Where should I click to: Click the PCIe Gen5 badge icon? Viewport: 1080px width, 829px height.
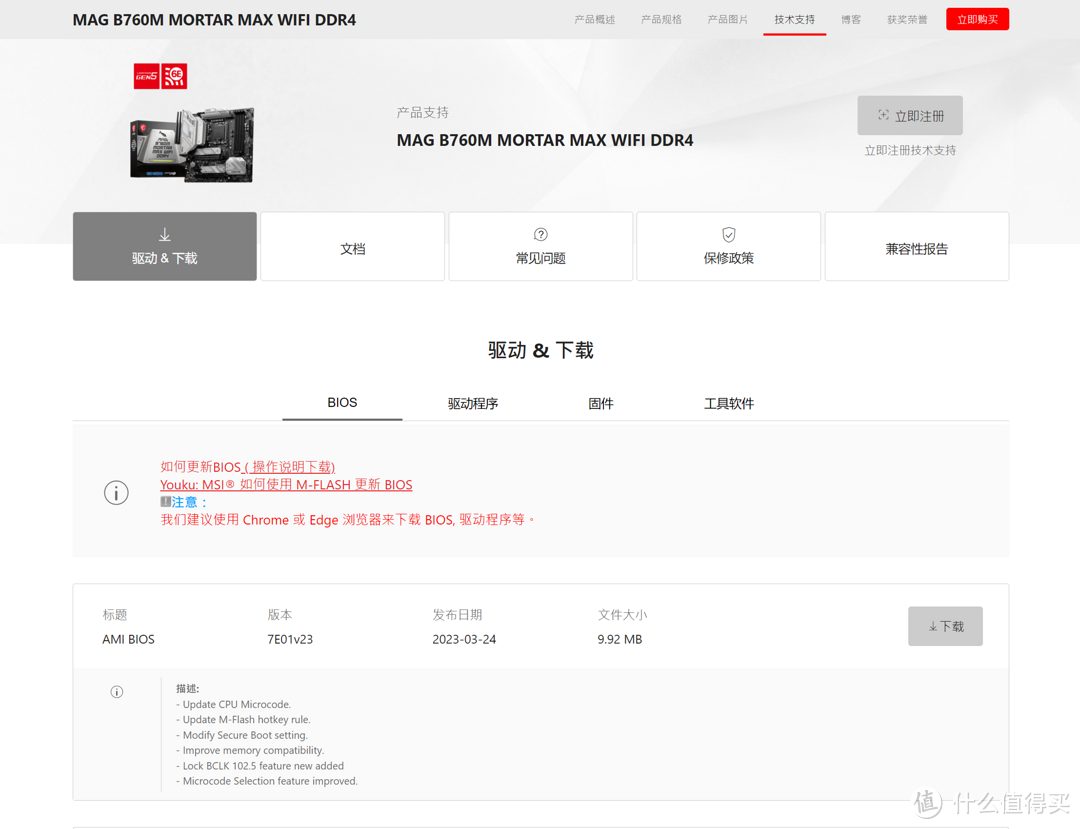[x=146, y=76]
